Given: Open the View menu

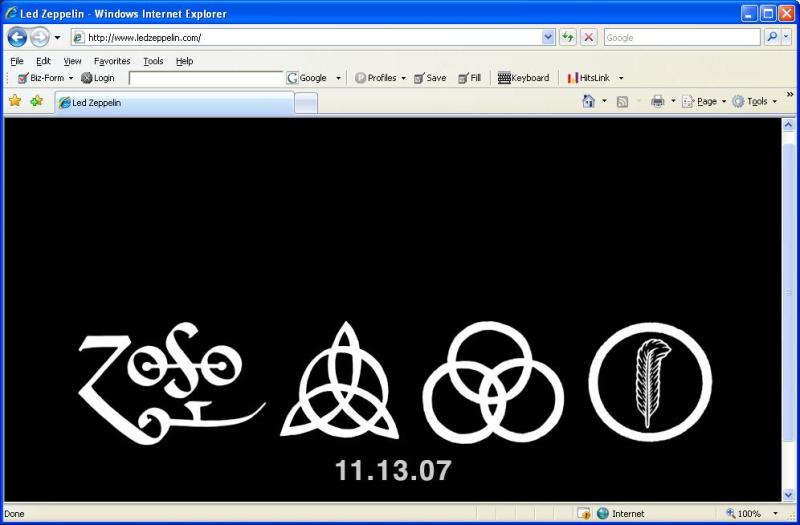Looking at the screenshot, I should pyautogui.click(x=72, y=61).
